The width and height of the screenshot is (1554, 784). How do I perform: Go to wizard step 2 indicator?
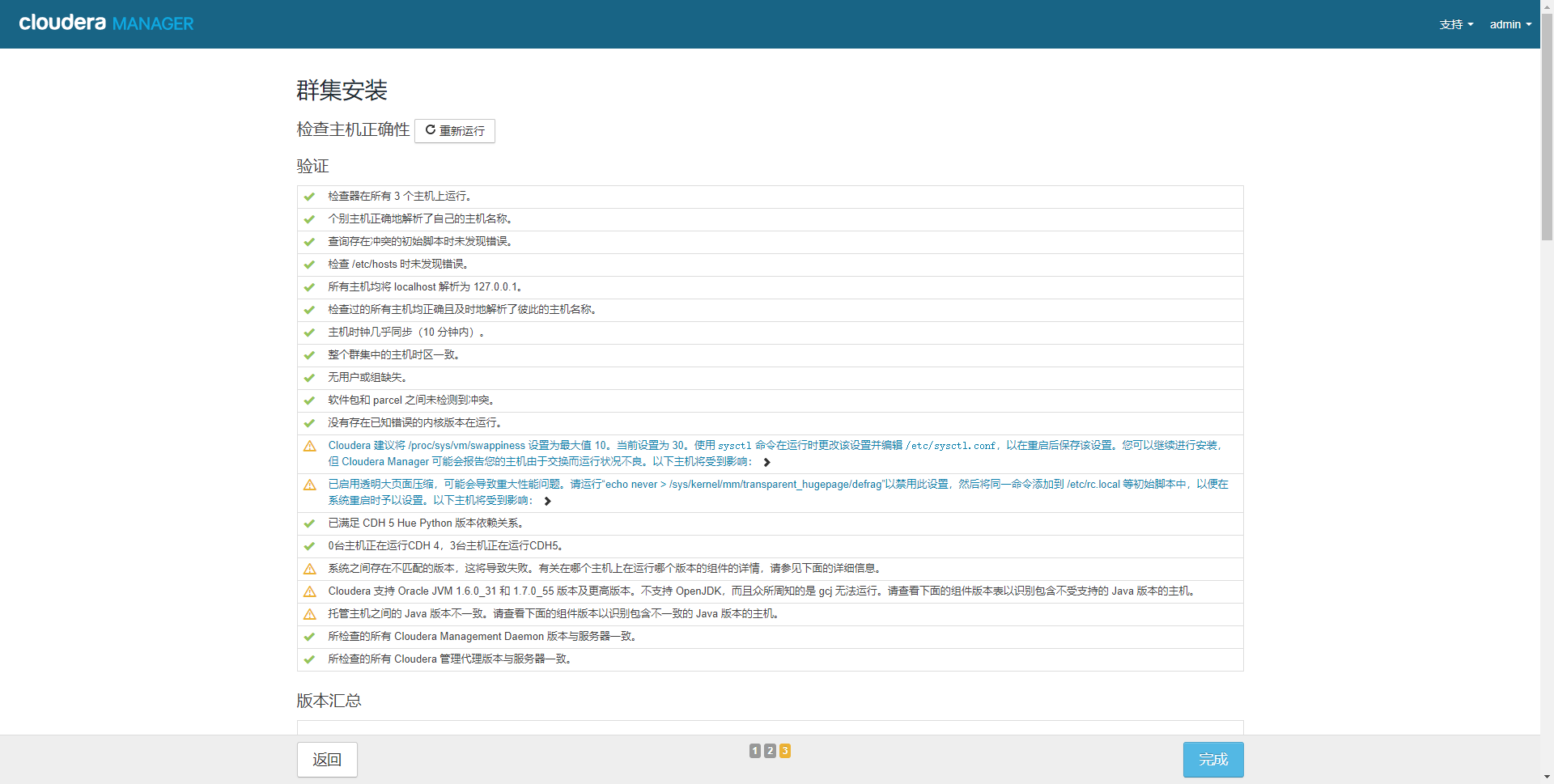point(770,751)
